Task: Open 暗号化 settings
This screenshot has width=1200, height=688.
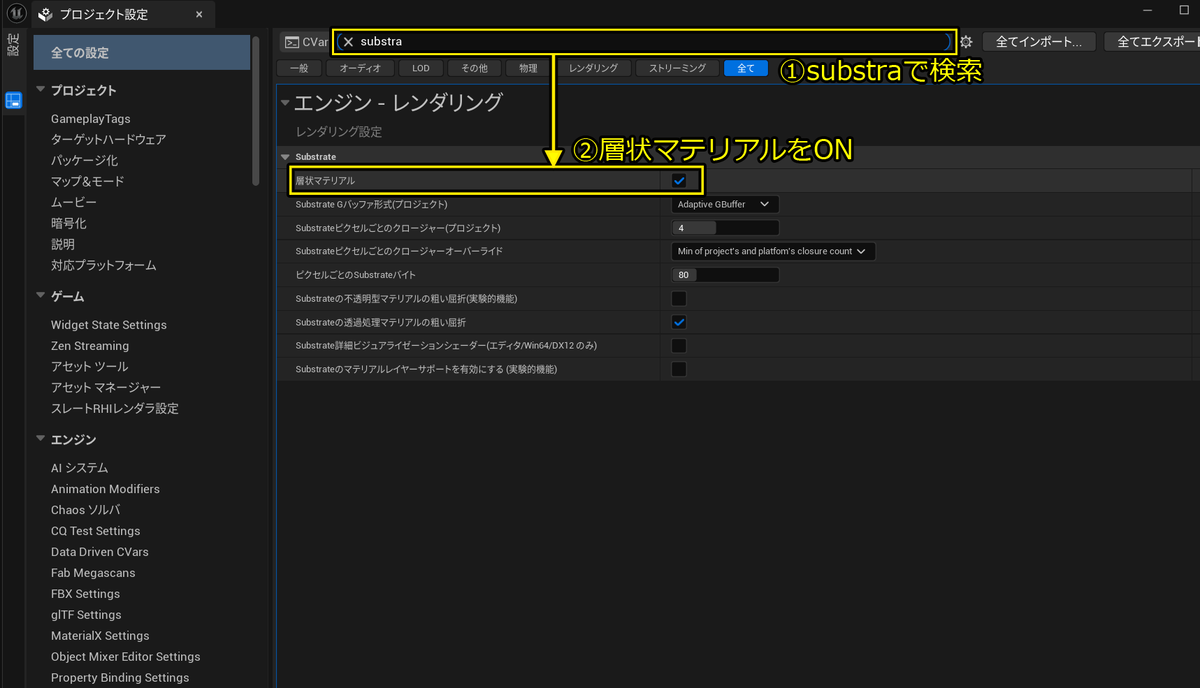Action: [x=69, y=224]
